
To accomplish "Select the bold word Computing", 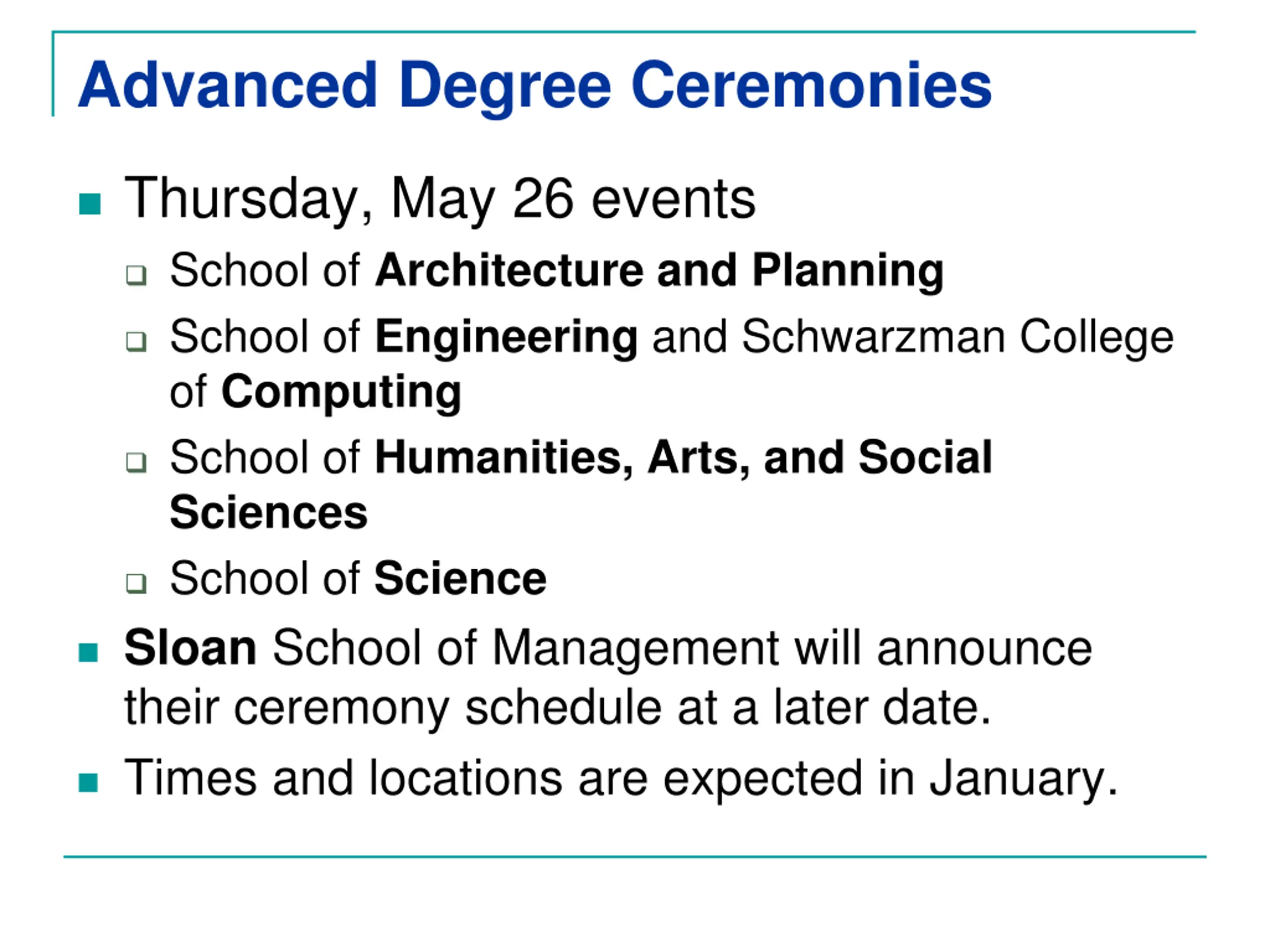I will pos(341,392).
